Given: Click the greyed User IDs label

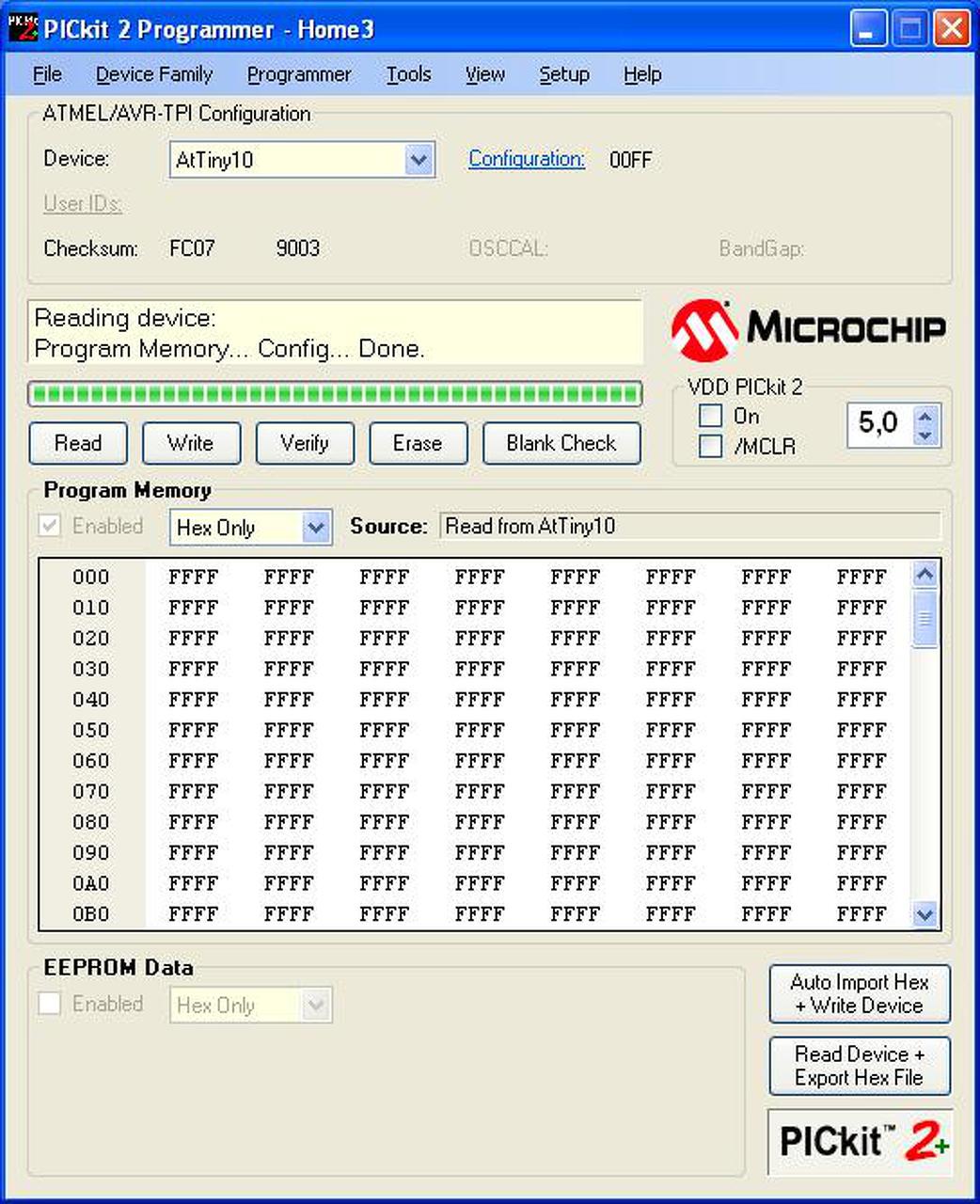Looking at the screenshot, I should [83, 203].
